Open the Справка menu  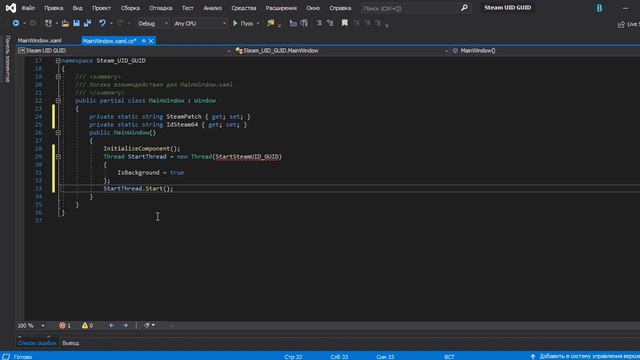tap(340, 8)
